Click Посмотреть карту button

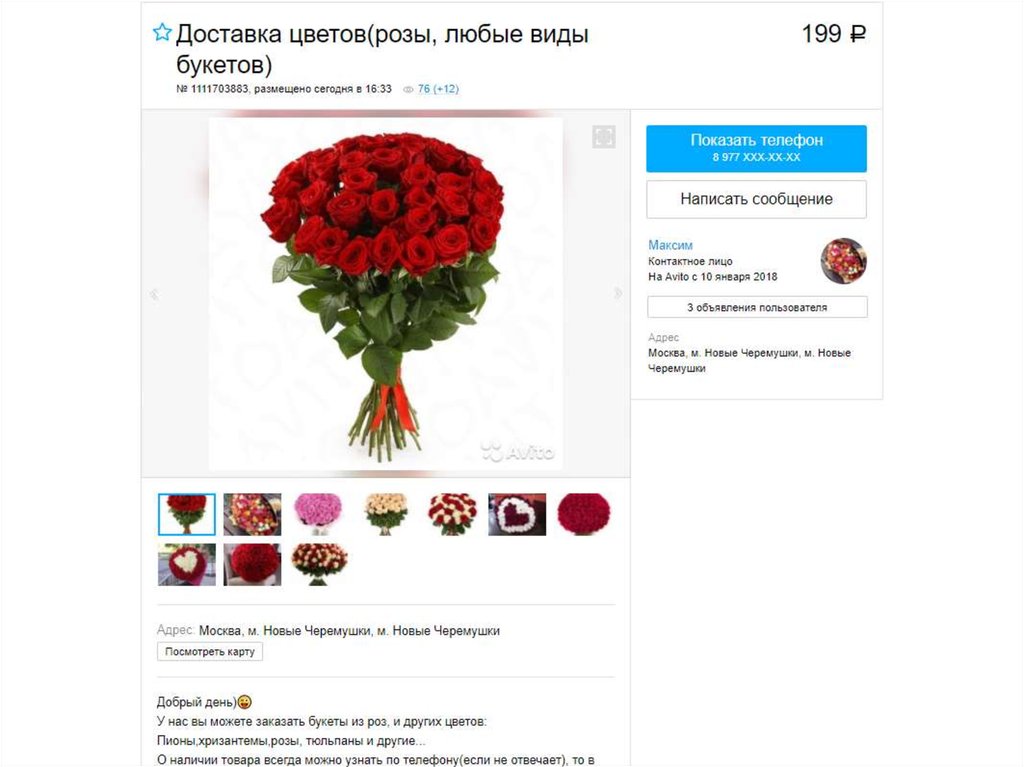click(x=210, y=651)
